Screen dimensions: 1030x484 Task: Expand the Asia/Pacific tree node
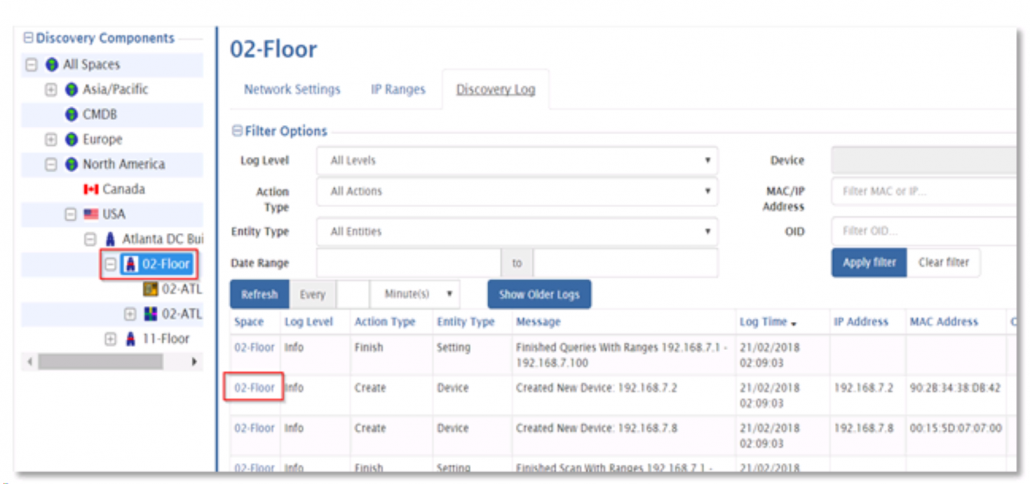51,90
